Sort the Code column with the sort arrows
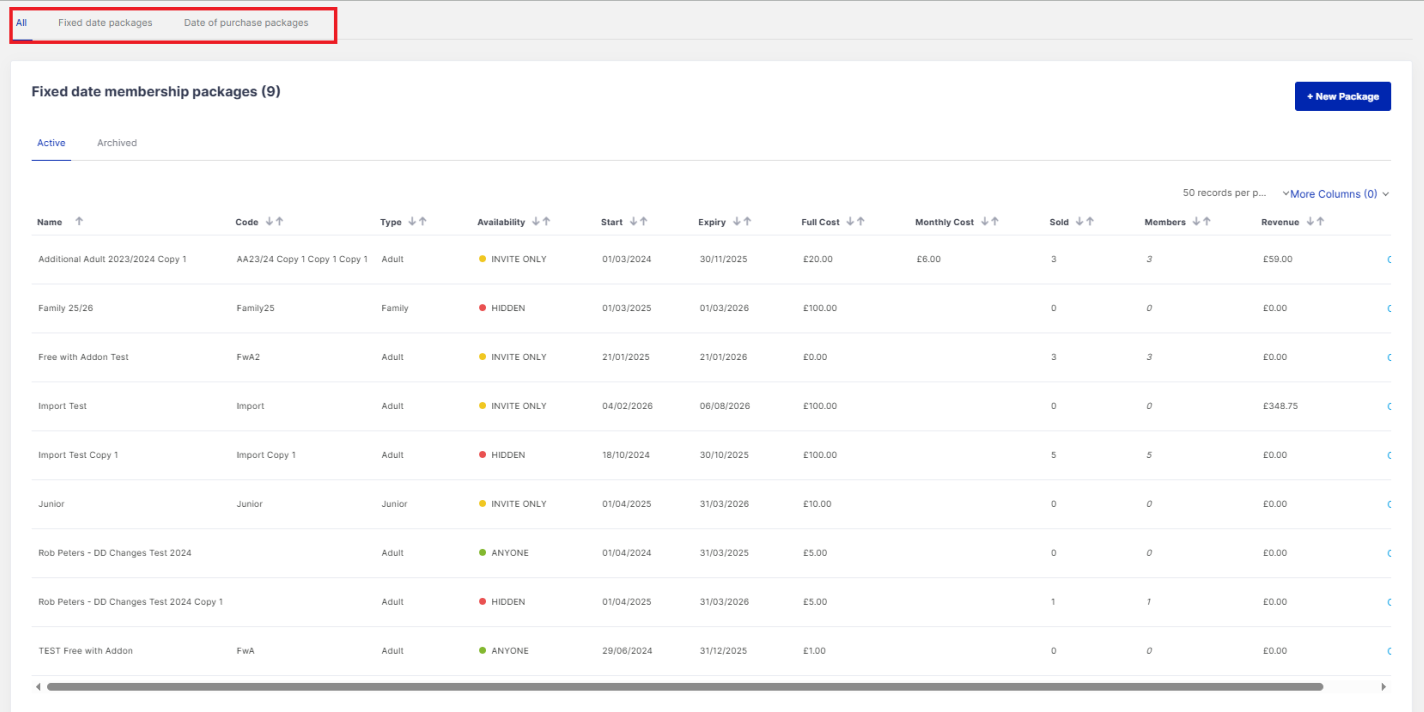1424x712 pixels. pos(274,222)
